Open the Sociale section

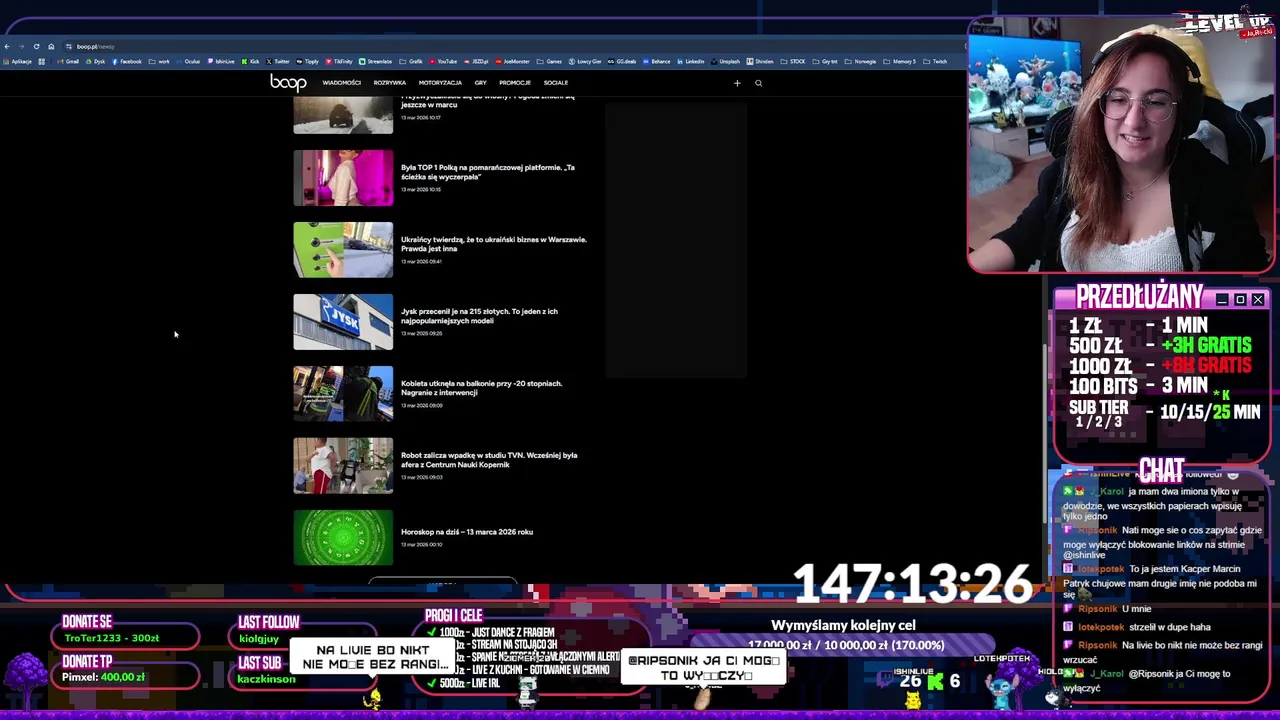[556, 83]
